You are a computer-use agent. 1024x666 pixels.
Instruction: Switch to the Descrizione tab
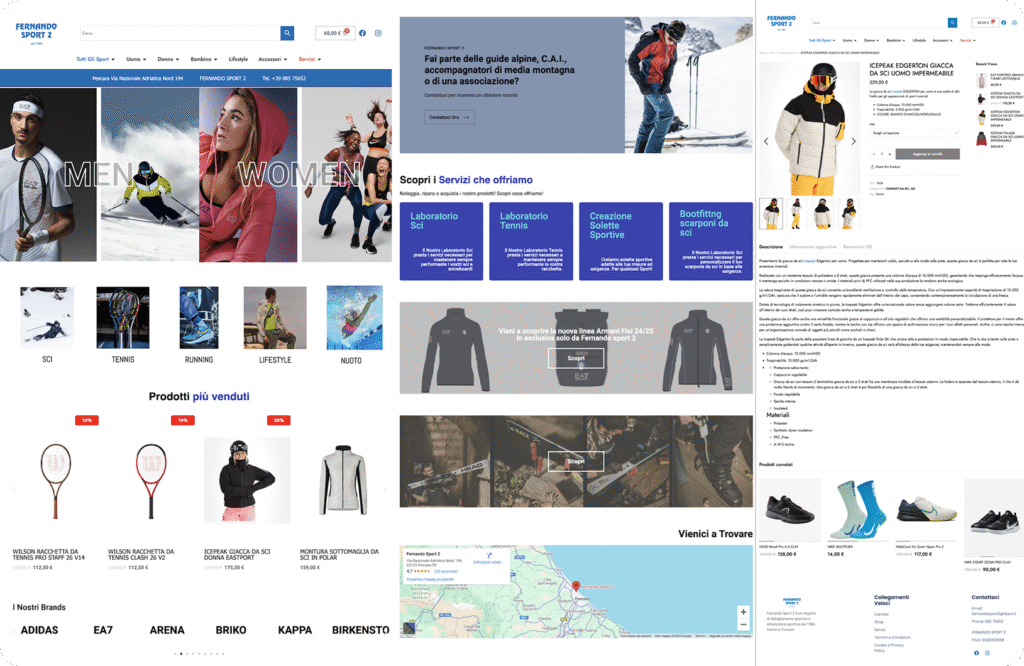[x=771, y=247]
